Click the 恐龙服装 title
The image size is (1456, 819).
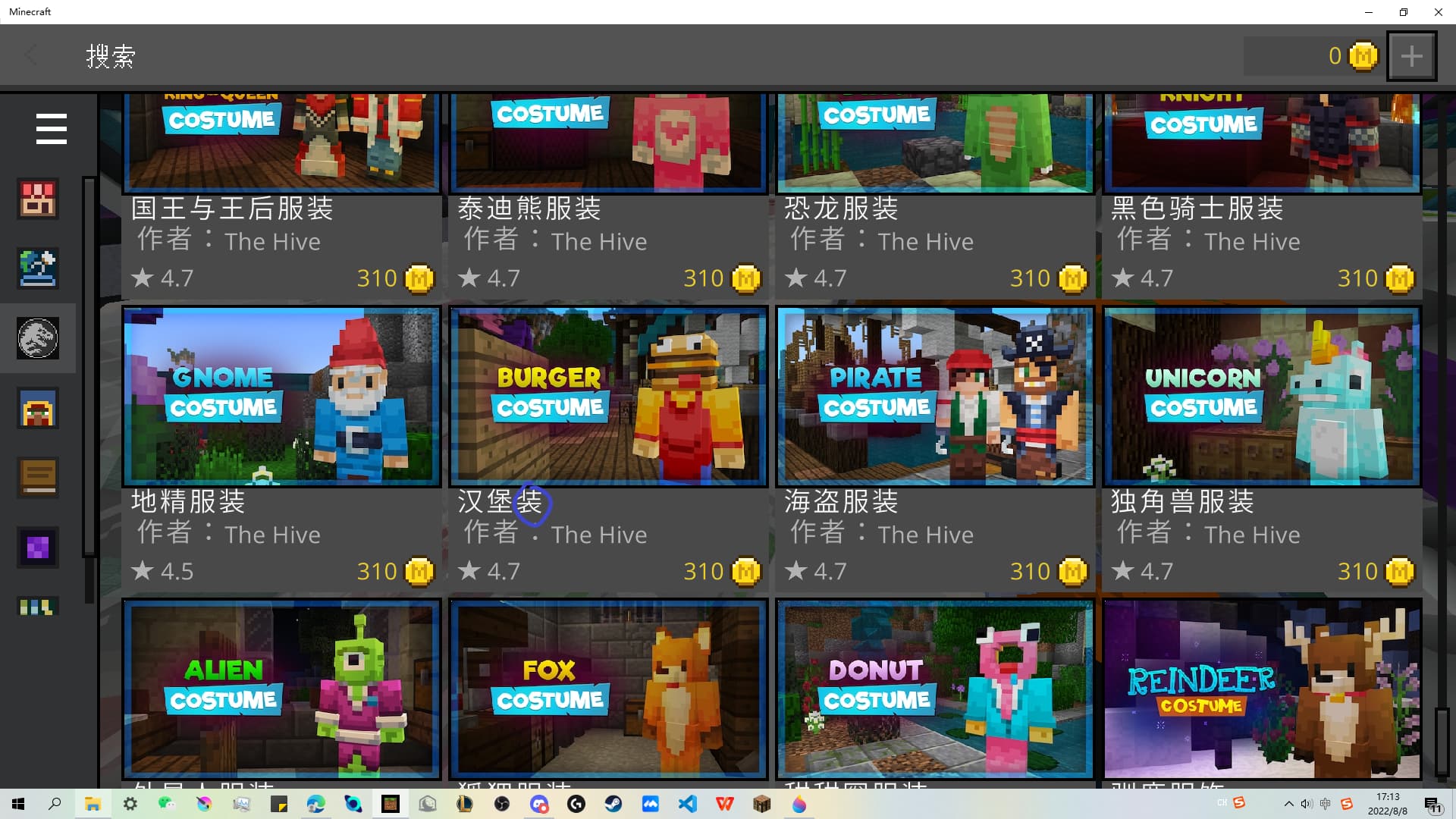[x=841, y=208]
